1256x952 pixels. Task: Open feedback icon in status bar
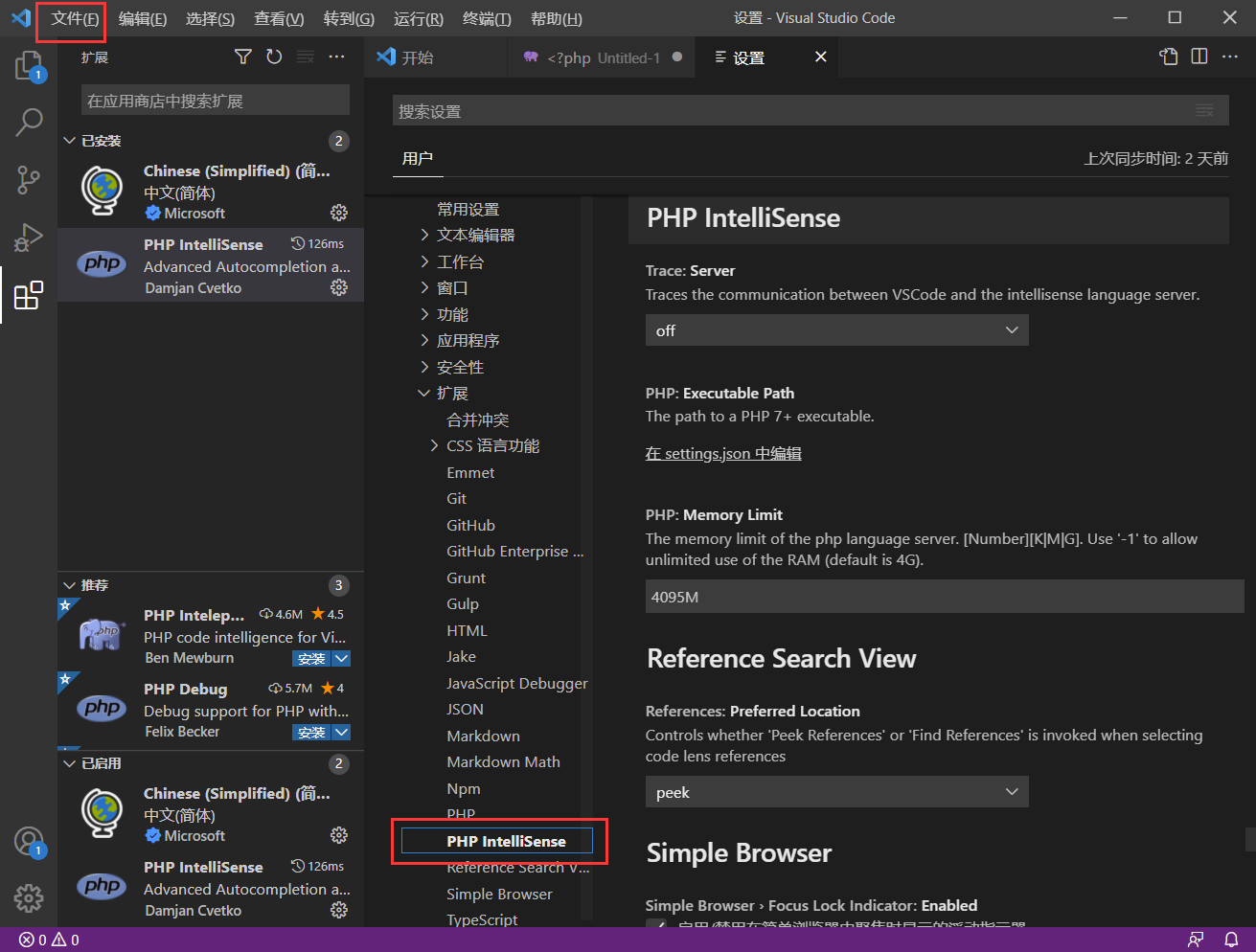point(1196,940)
